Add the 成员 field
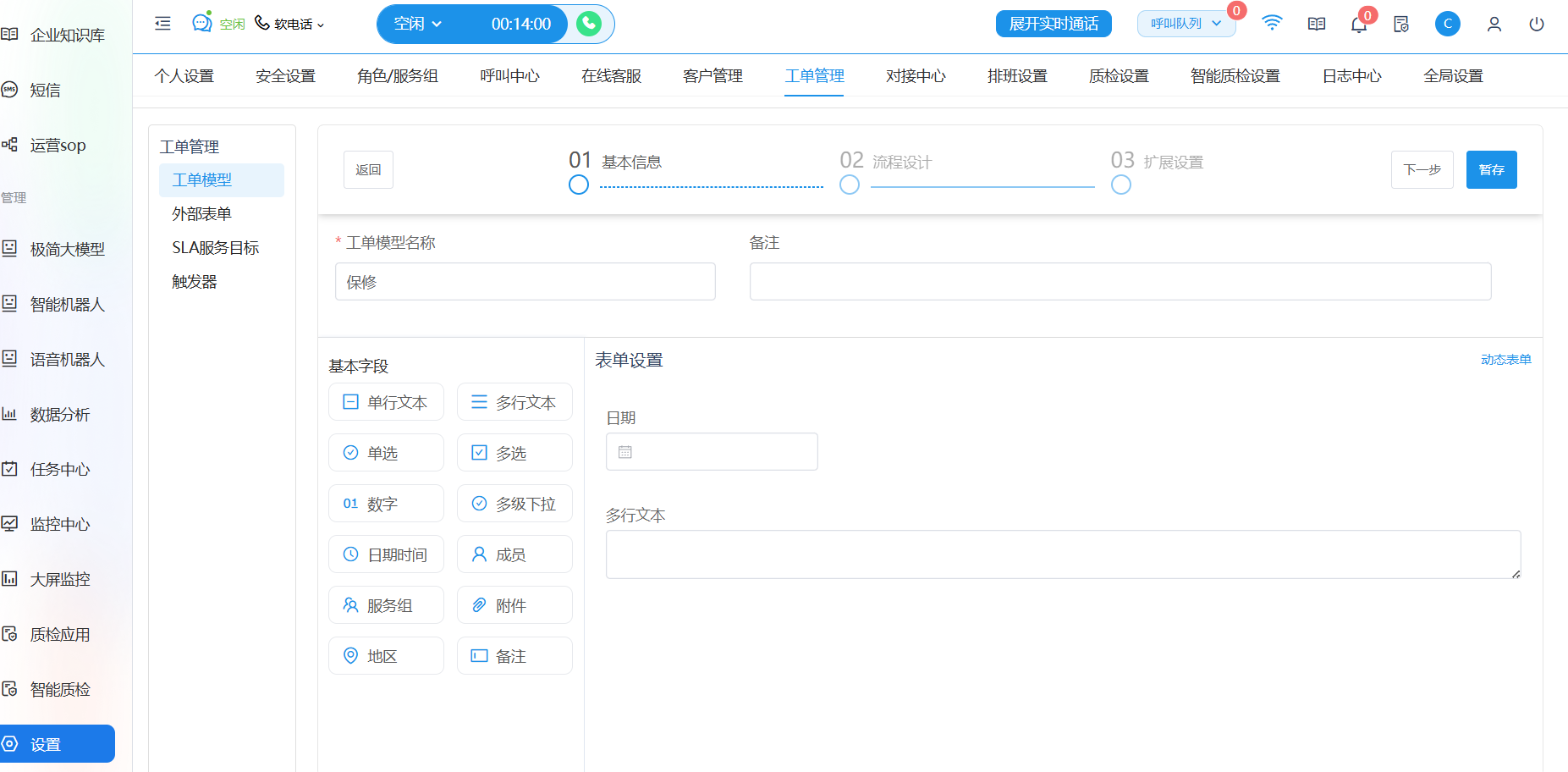Image resolution: width=1568 pixels, height=772 pixels. coord(514,554)
